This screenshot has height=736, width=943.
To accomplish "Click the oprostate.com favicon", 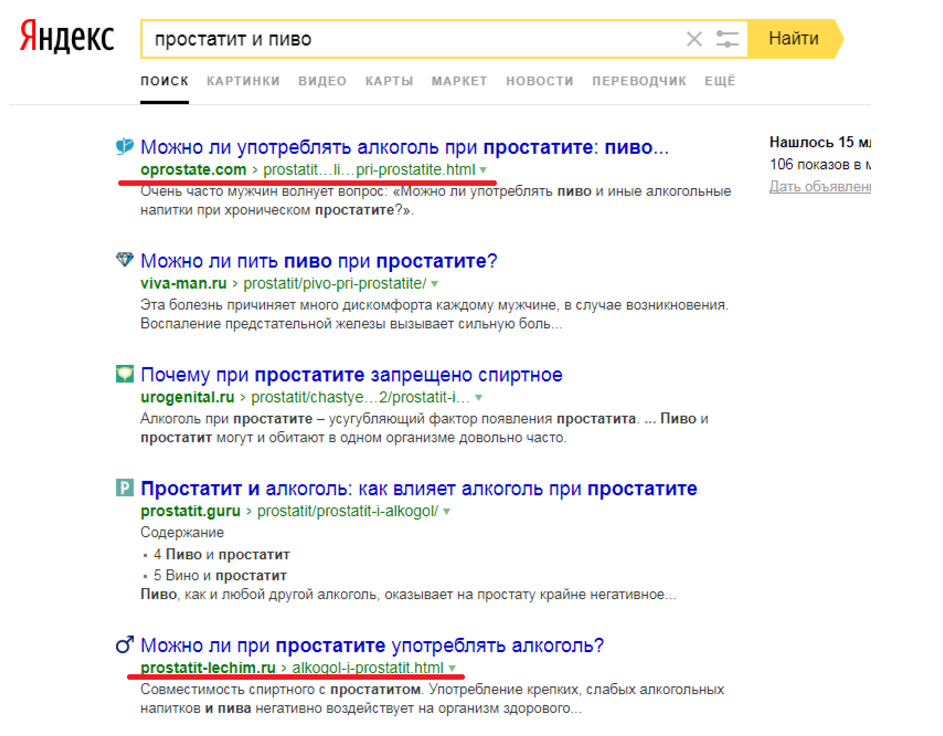I will tap(124, 146).
